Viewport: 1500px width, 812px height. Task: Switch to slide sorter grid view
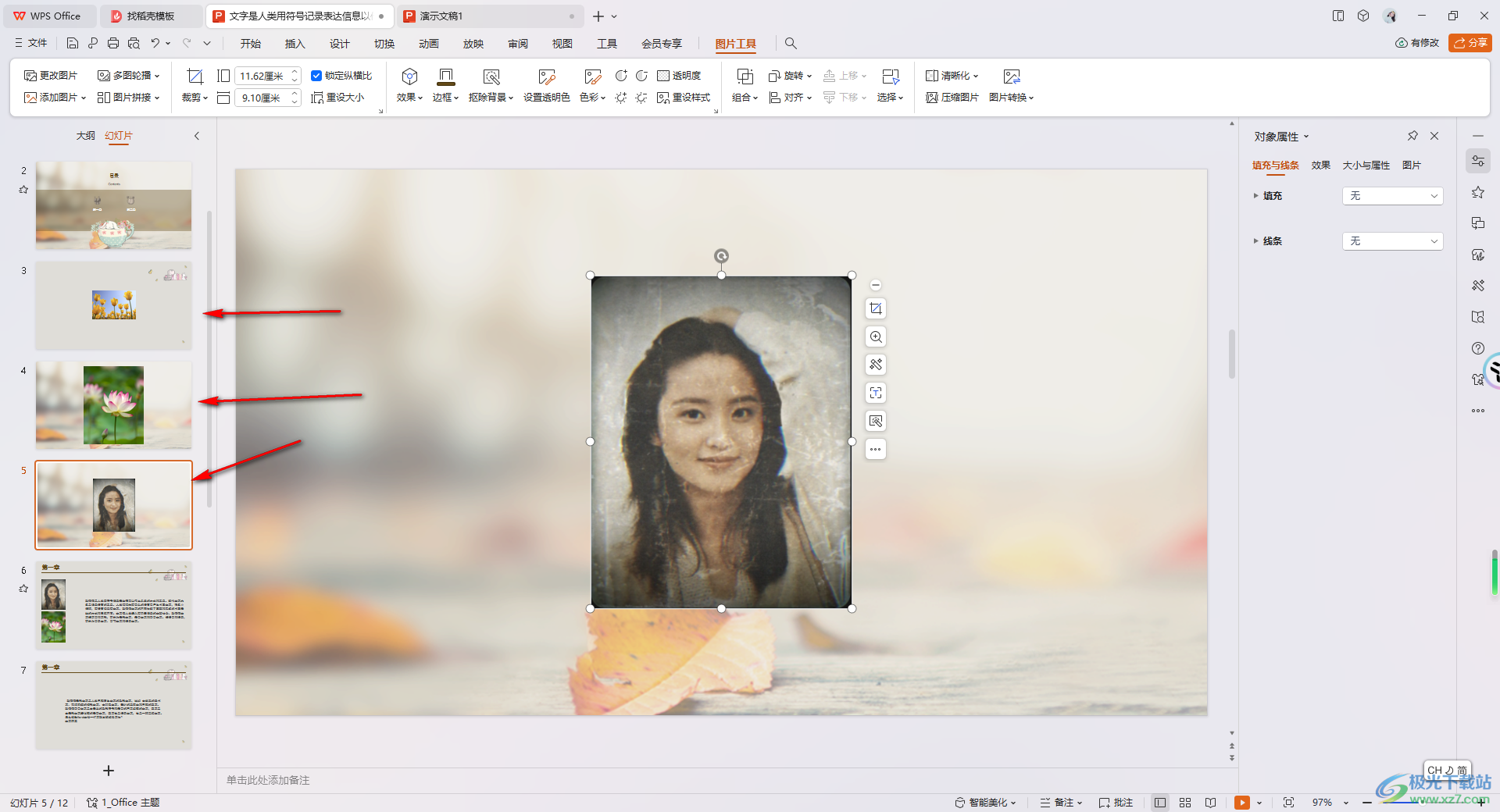pos(1185,803)
